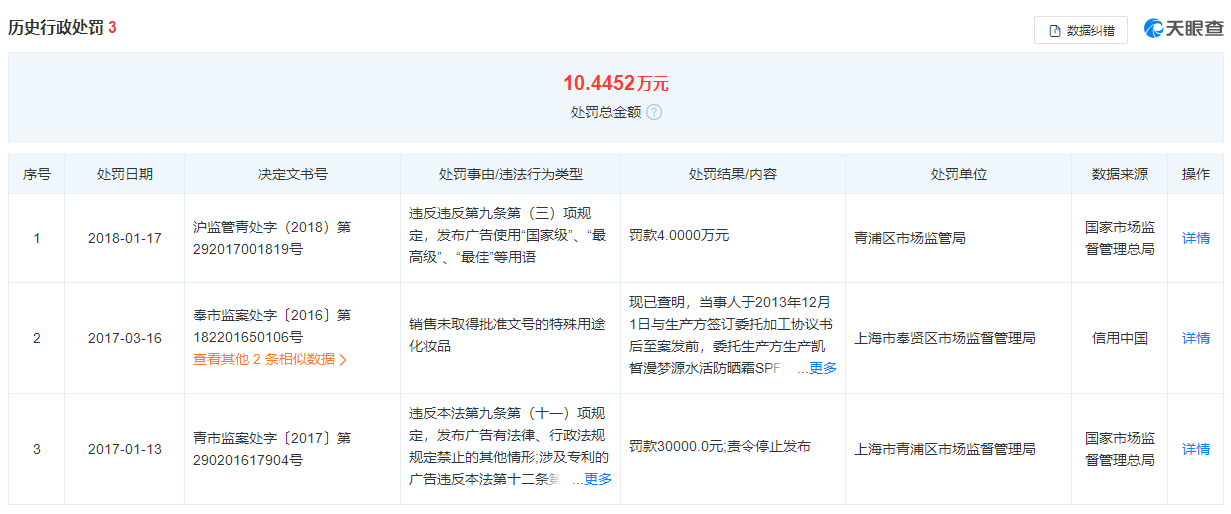1231x514 pixels.
Task: View 查看其他 2 条相似数据 link
Action: (x=270, y=359)
